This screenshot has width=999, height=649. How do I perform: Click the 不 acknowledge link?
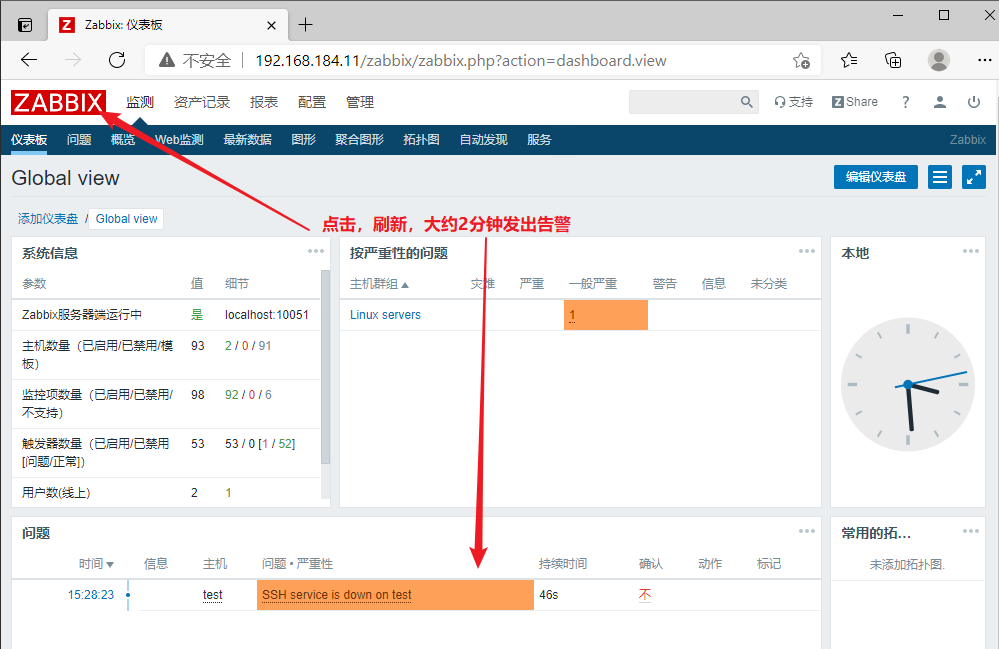(645, 595)
